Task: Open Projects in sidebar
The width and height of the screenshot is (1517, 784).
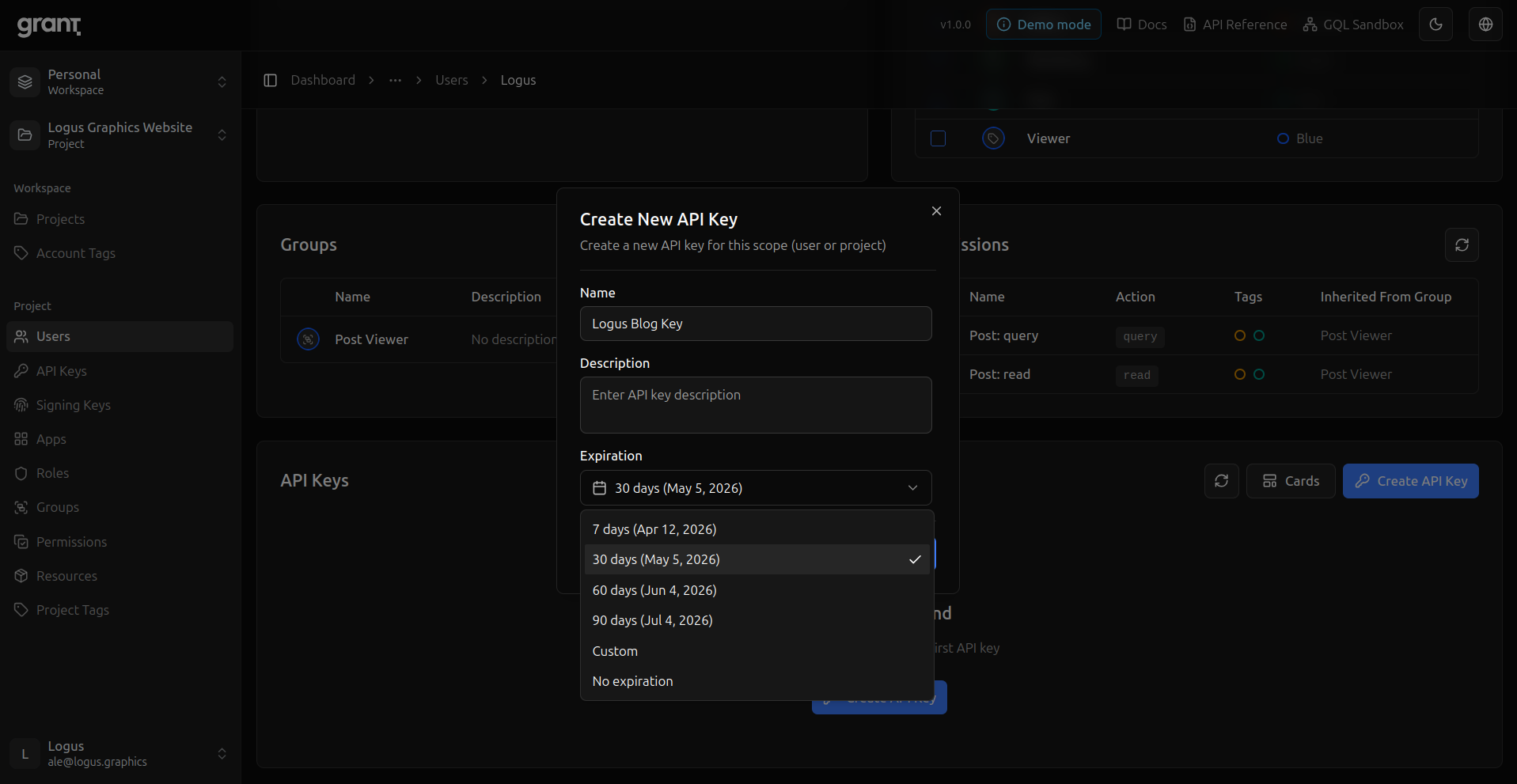Action: coord(119,219)
